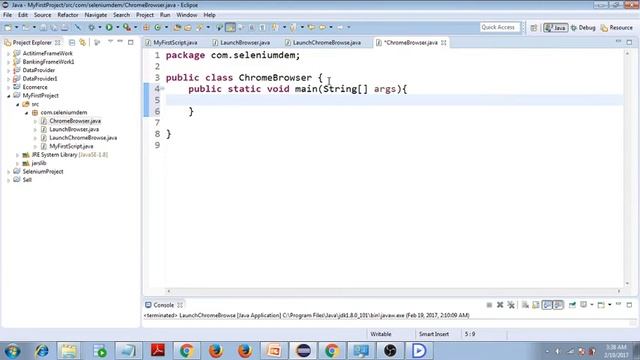Toggle Link with Editor in Project Explorer
This screenshot has width=640, height=360.
pyautogui.click(x=83, y=42)
